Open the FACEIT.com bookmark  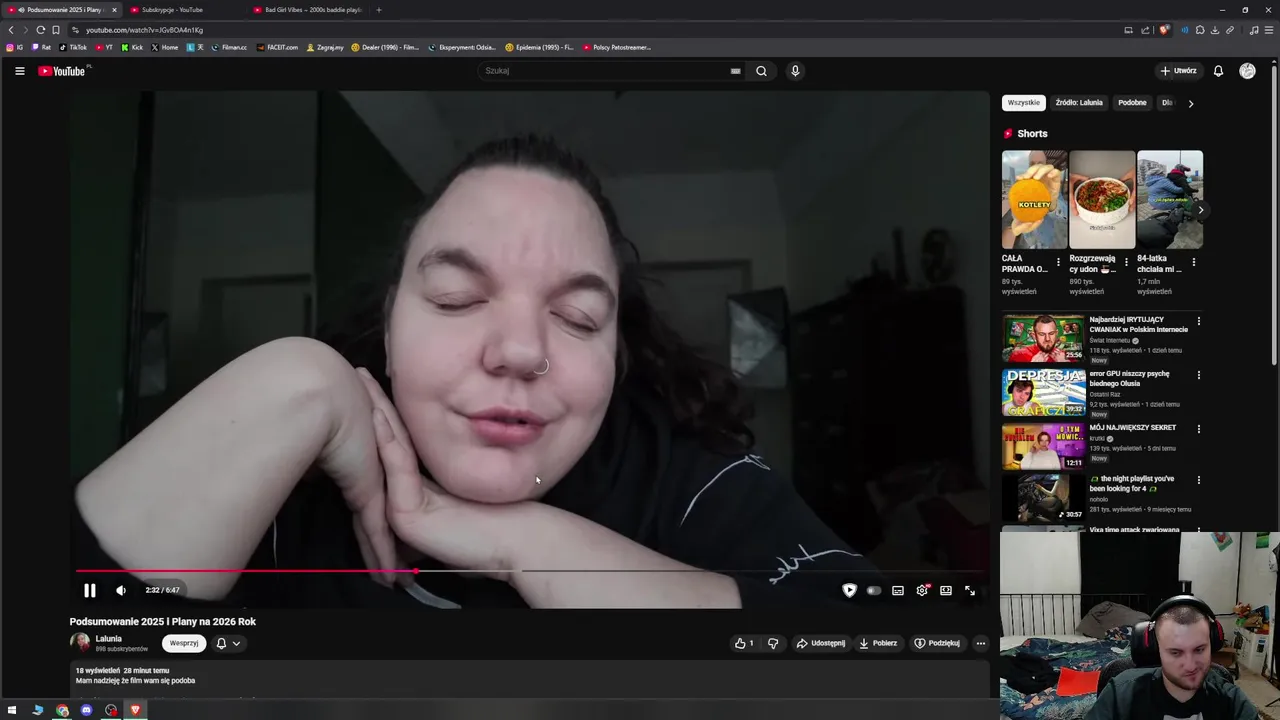pyautogui.click(x=277, y=47)
